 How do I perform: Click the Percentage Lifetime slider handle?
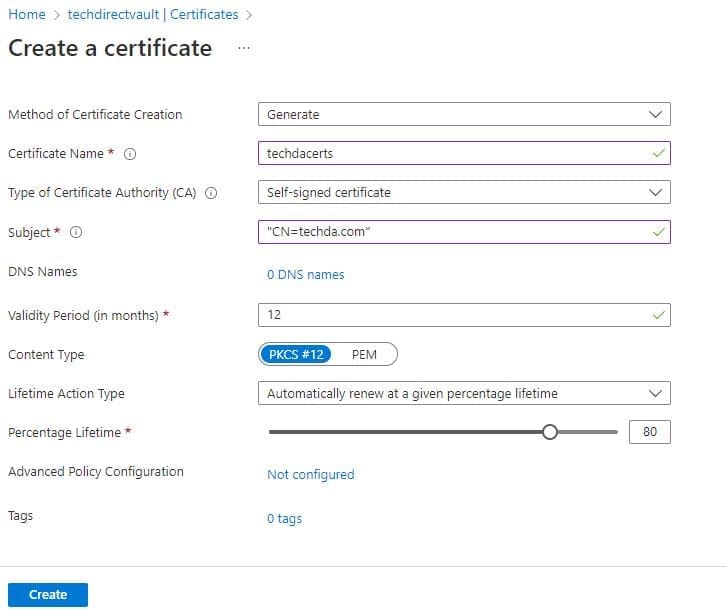point(549,432)
